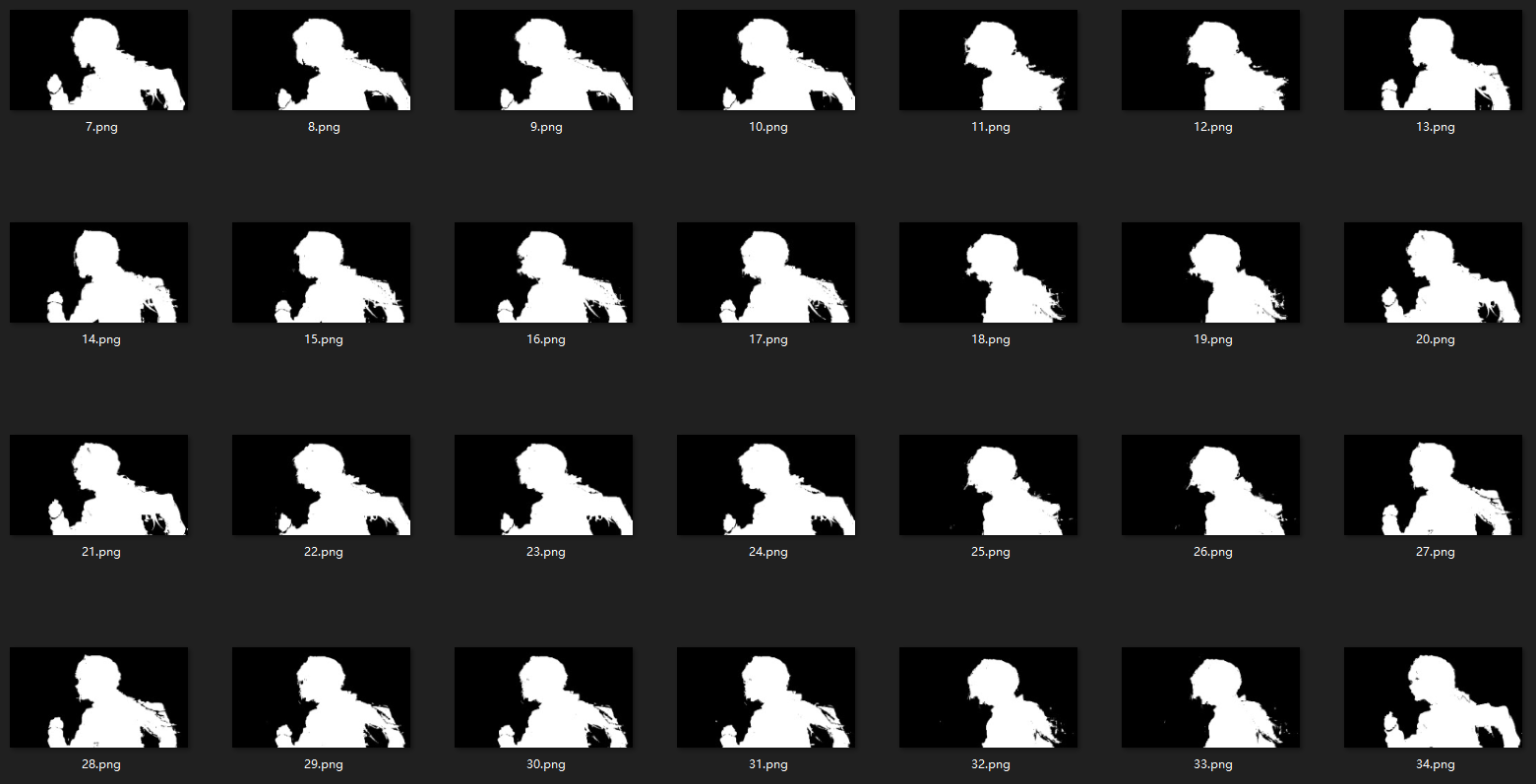Select the 13.png thumbnail image

(1433, 60)
